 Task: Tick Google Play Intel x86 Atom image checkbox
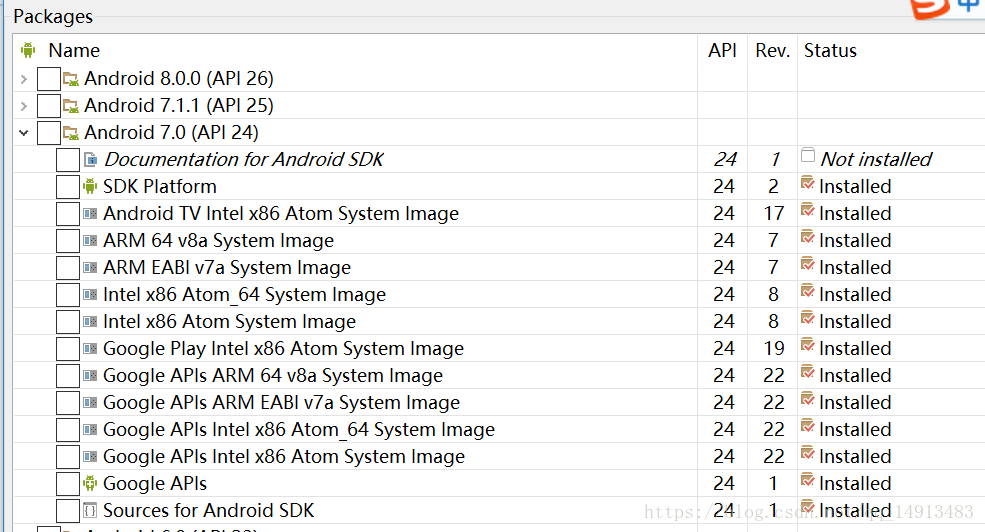tap(68, 349)
